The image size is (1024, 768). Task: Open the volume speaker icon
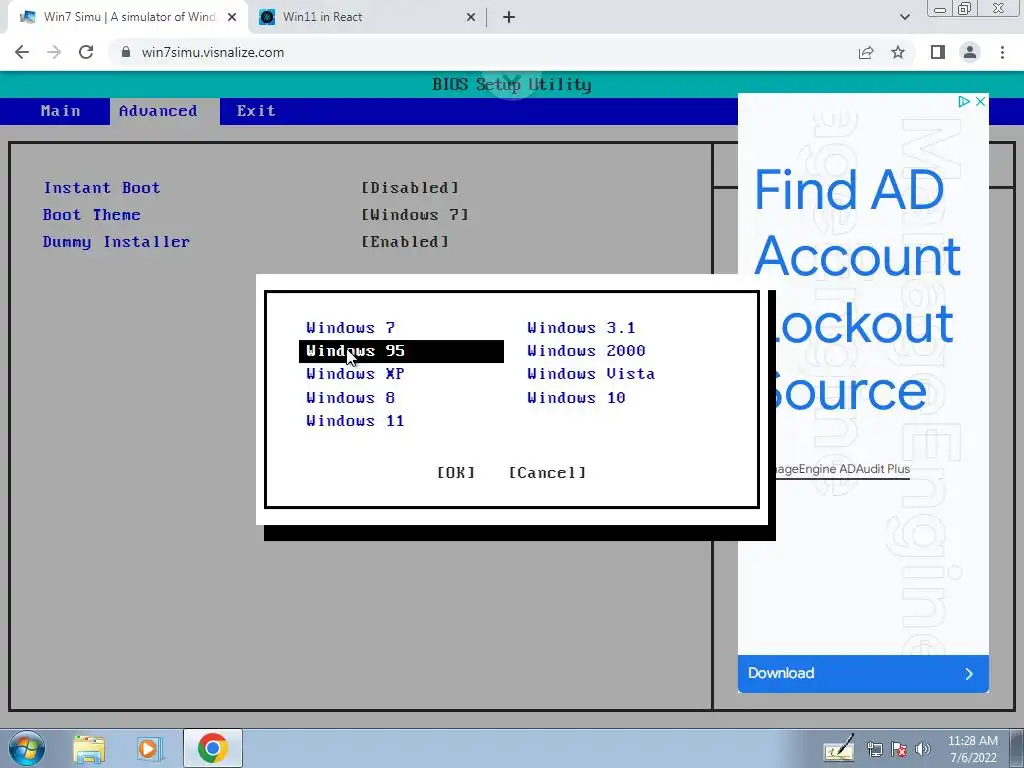click(x=923, y=750)
